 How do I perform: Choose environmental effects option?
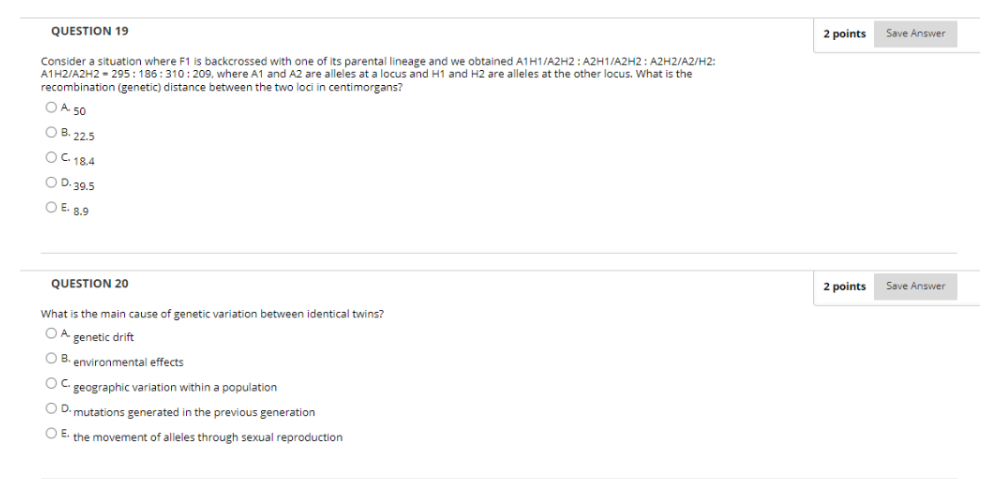point(51,358)
